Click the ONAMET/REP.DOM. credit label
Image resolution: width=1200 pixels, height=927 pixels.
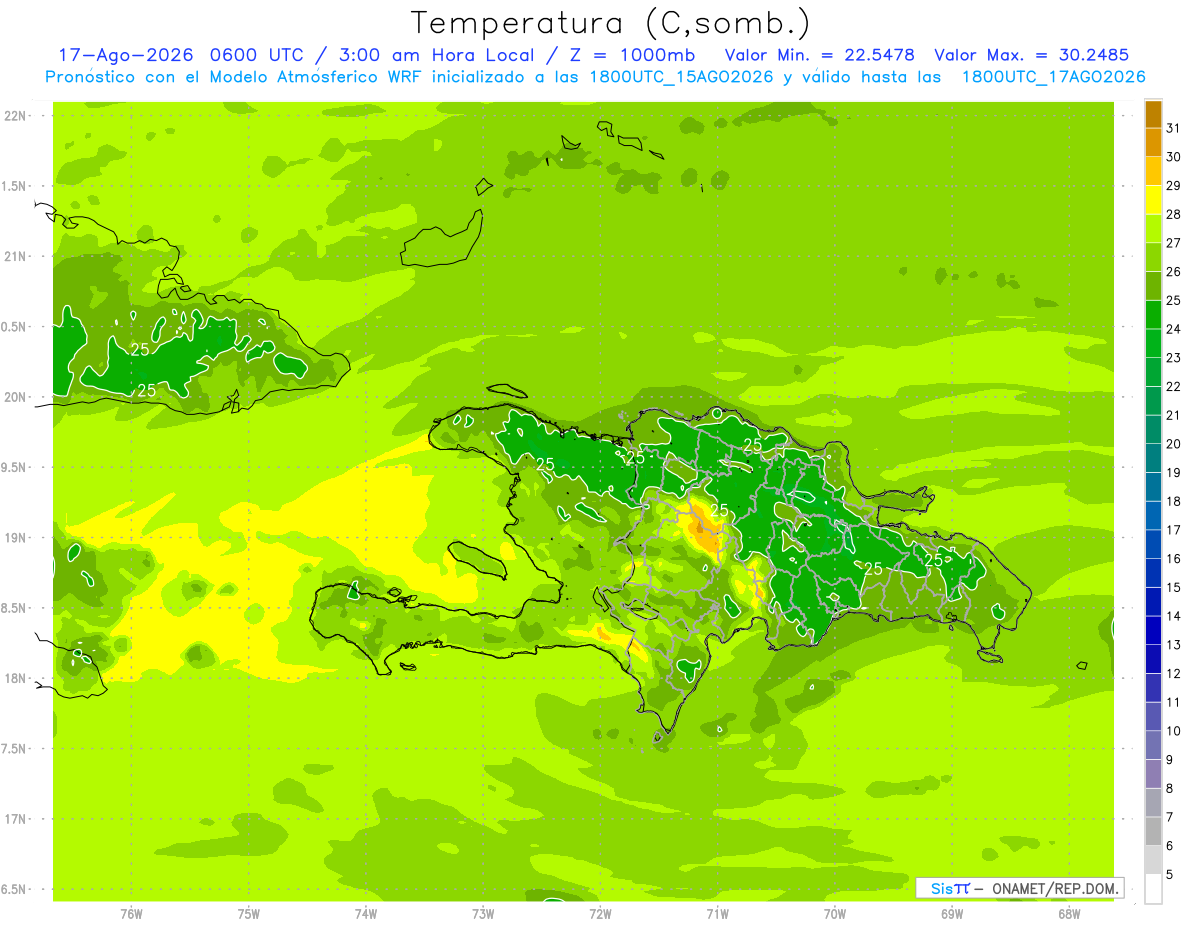(x=1055, y=888)
